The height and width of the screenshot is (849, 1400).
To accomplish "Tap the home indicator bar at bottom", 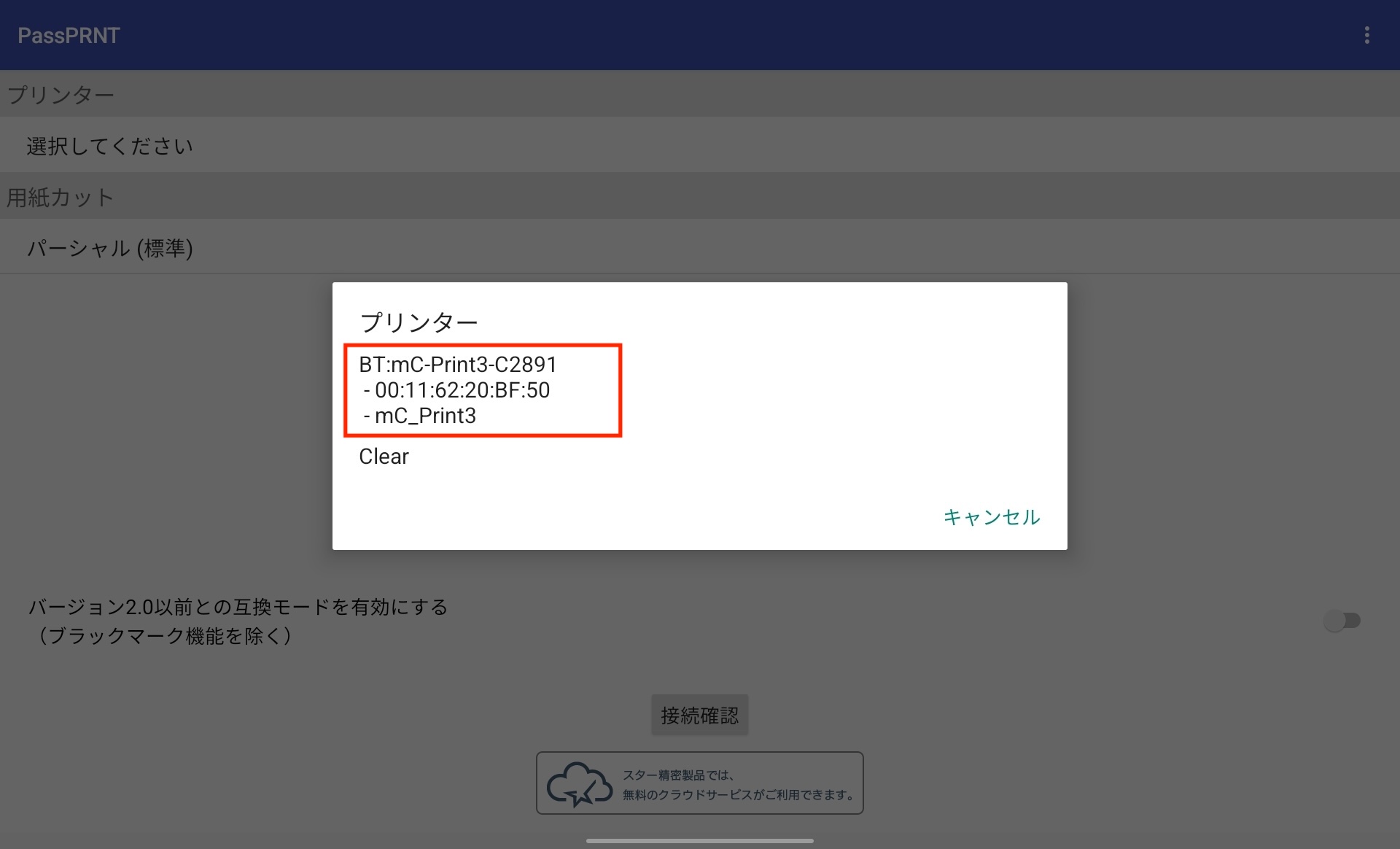I will 699,840.
